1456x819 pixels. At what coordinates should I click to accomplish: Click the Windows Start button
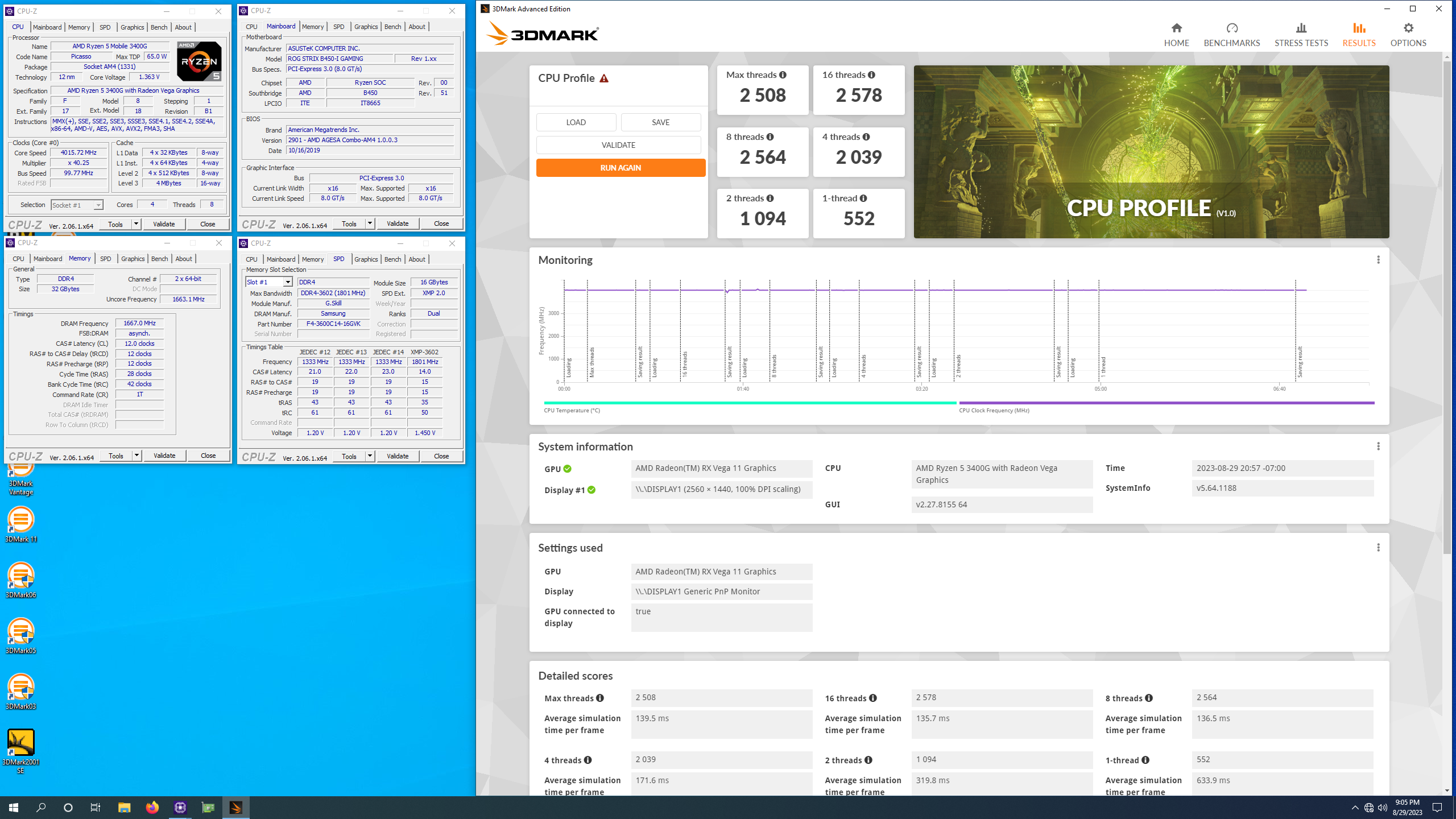(14, 808)
